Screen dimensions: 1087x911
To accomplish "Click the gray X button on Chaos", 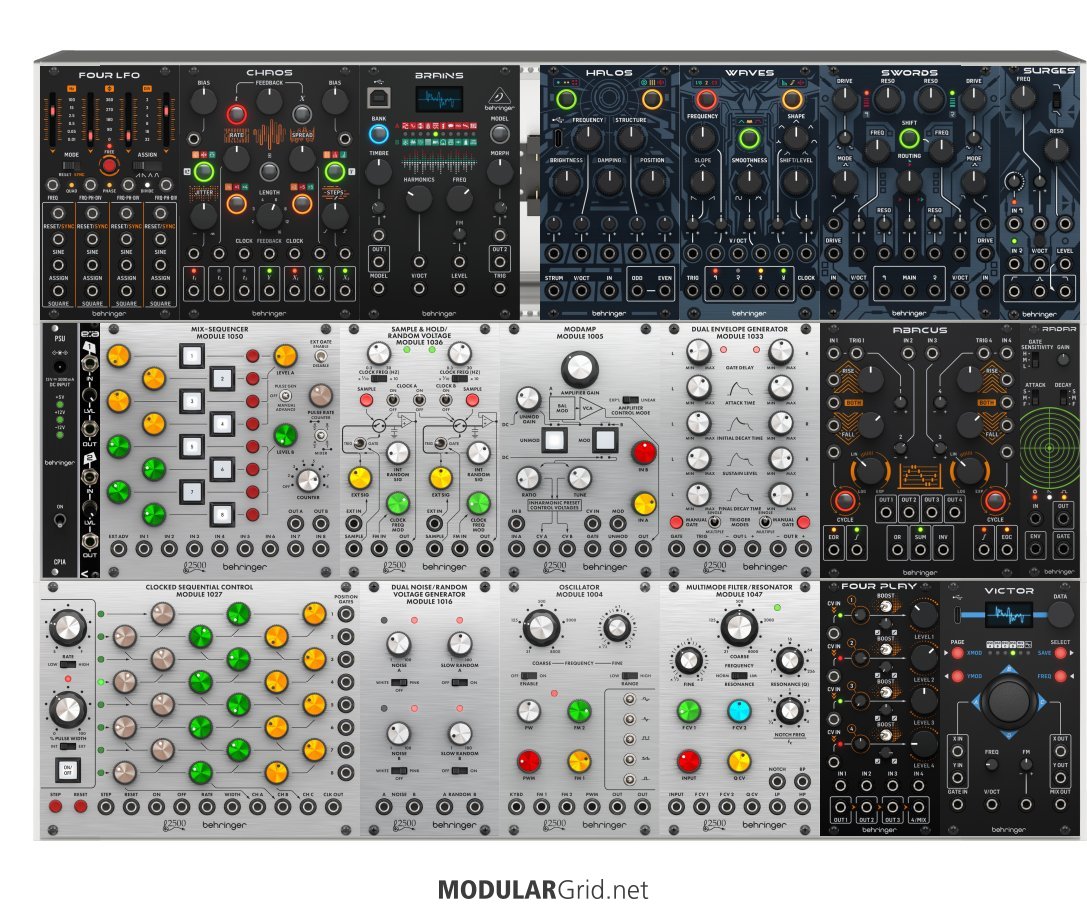I will pyautogui.click(x=302, y=114).
